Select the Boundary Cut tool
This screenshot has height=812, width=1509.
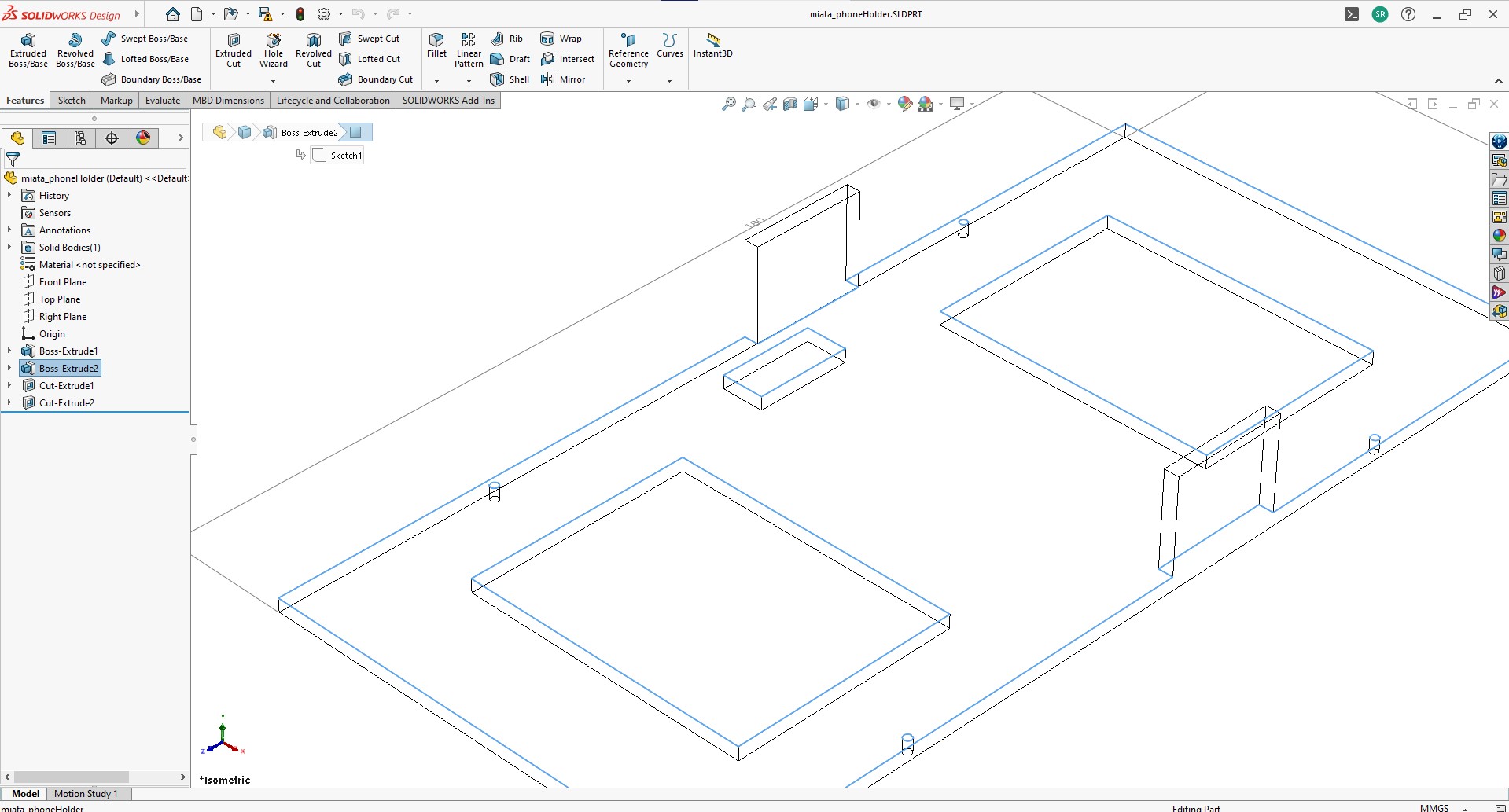tap(375, 79)
